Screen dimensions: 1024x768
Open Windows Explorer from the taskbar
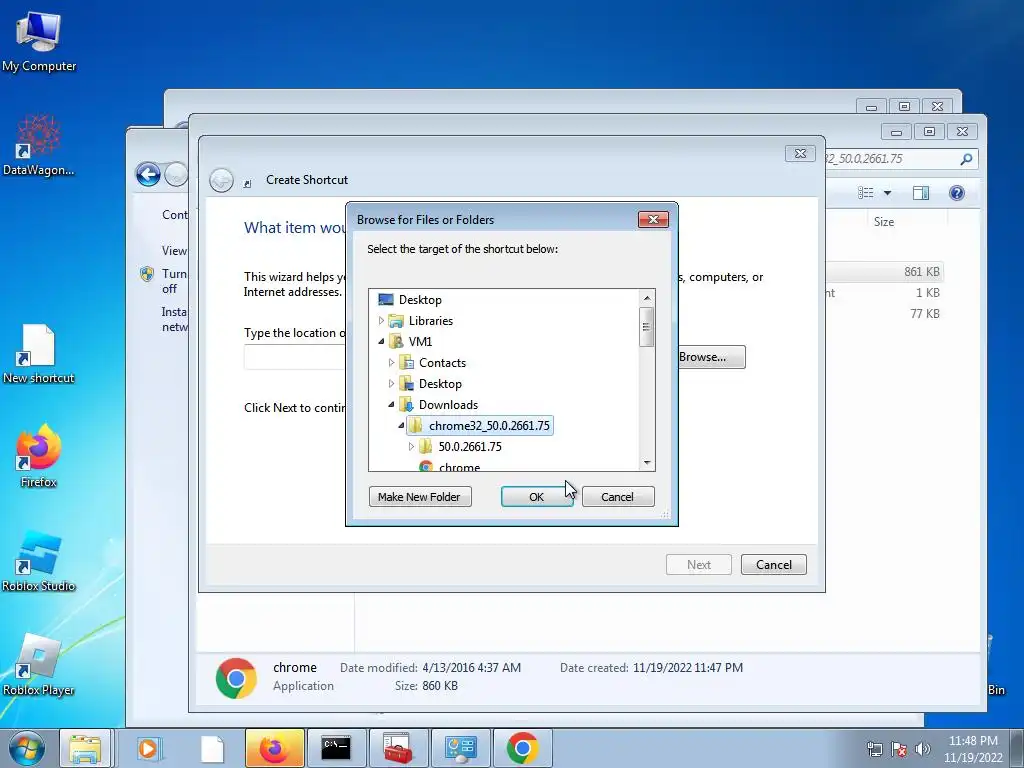click(85, 748)
